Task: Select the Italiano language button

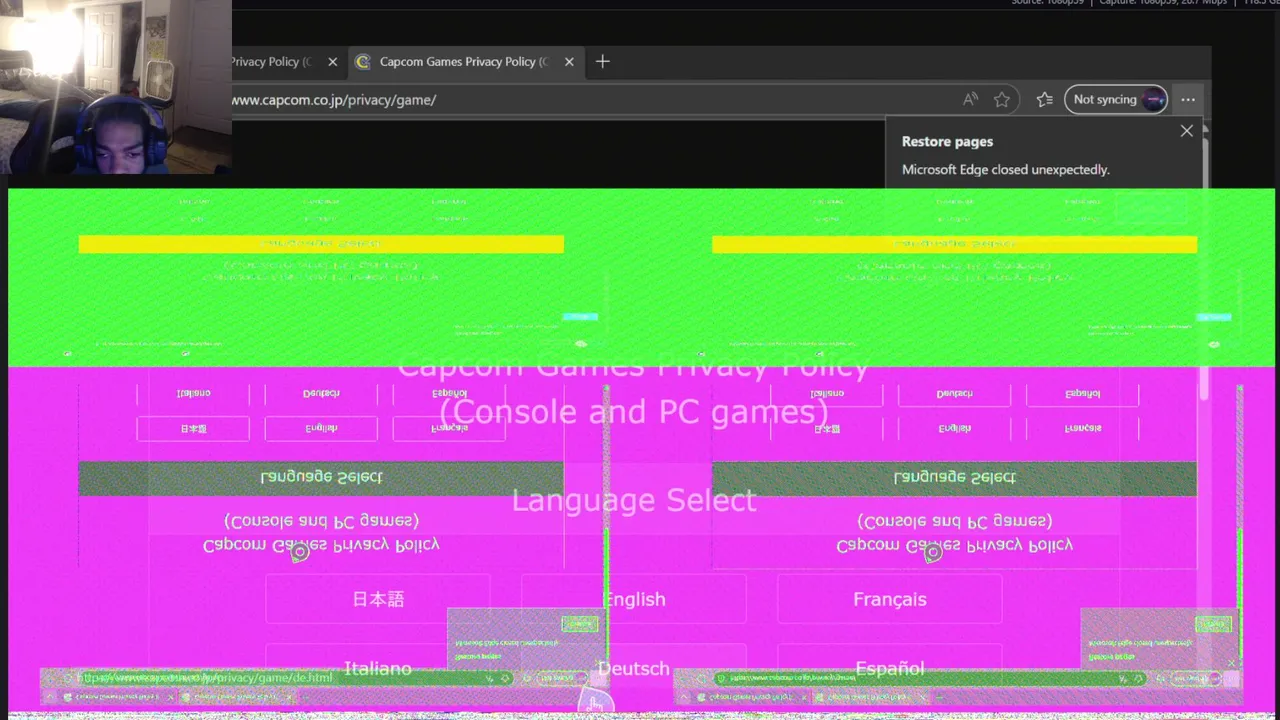Action: 378,668
